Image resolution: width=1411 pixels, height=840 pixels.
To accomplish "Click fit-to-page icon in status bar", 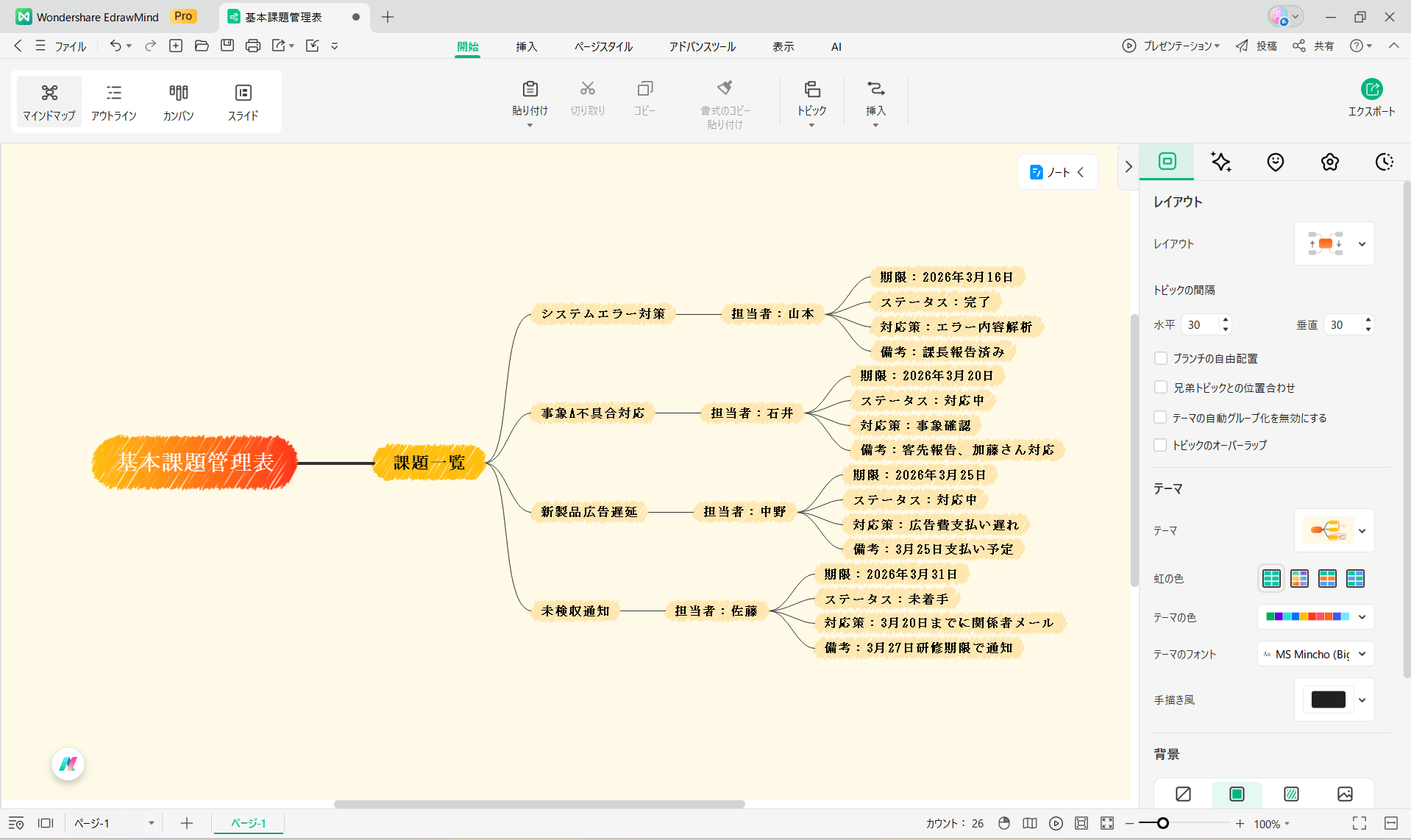I will tap(1081, 823).
